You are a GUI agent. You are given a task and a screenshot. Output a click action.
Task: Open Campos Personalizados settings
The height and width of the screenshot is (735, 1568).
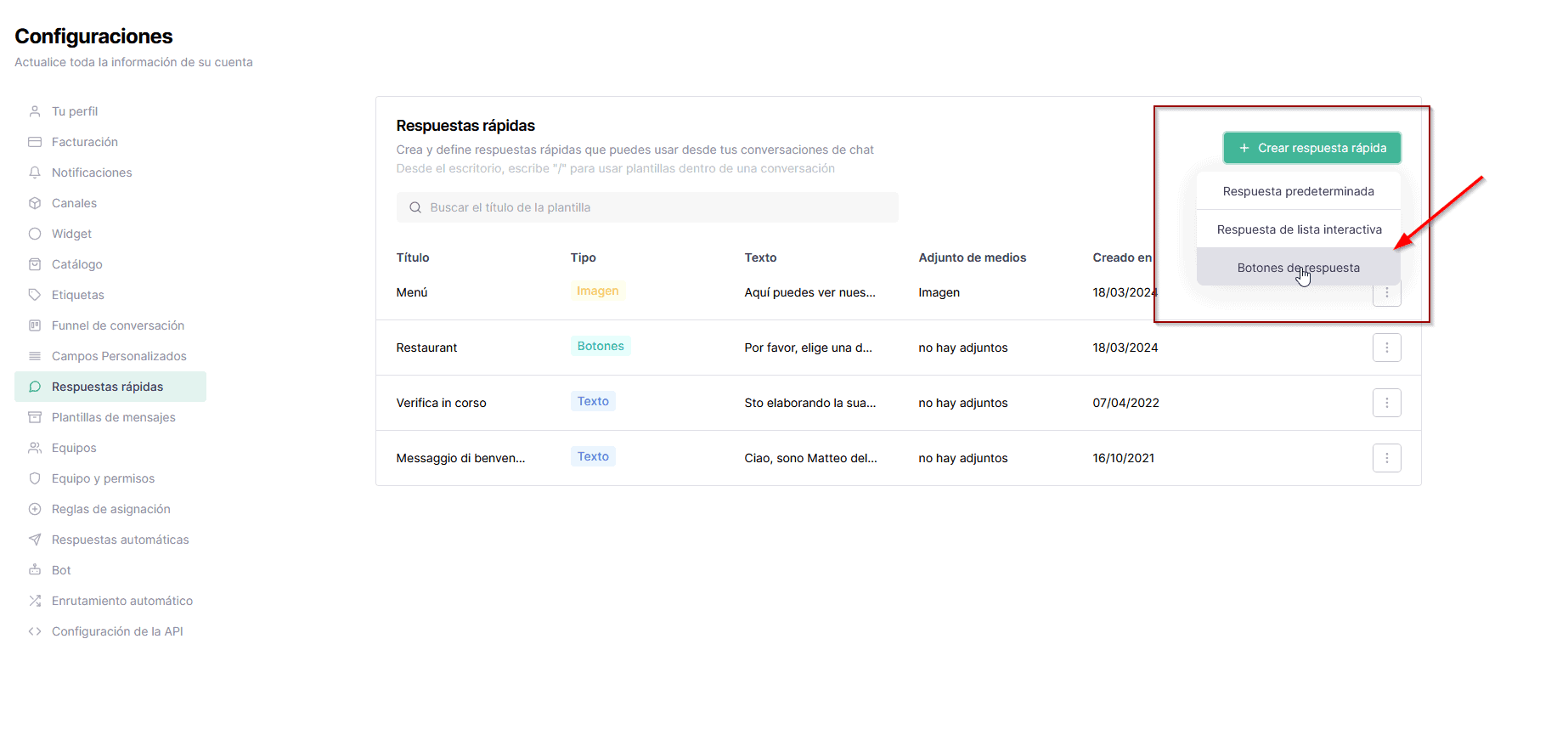coord(119,356)
